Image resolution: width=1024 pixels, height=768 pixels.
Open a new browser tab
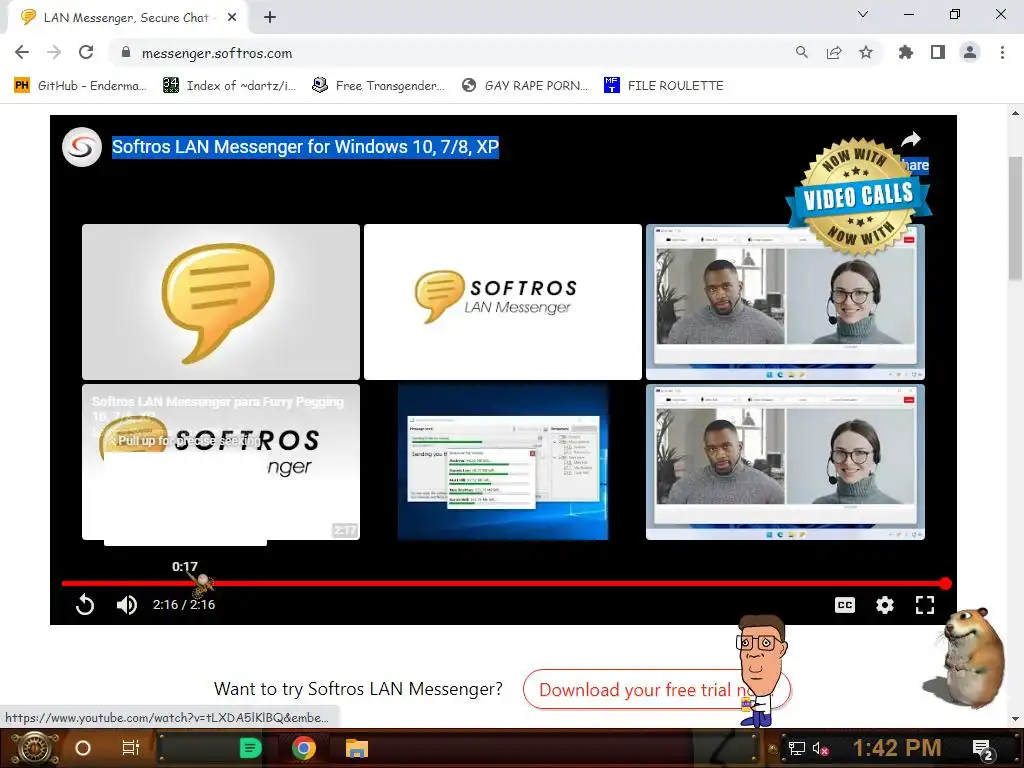coord(270,18)
